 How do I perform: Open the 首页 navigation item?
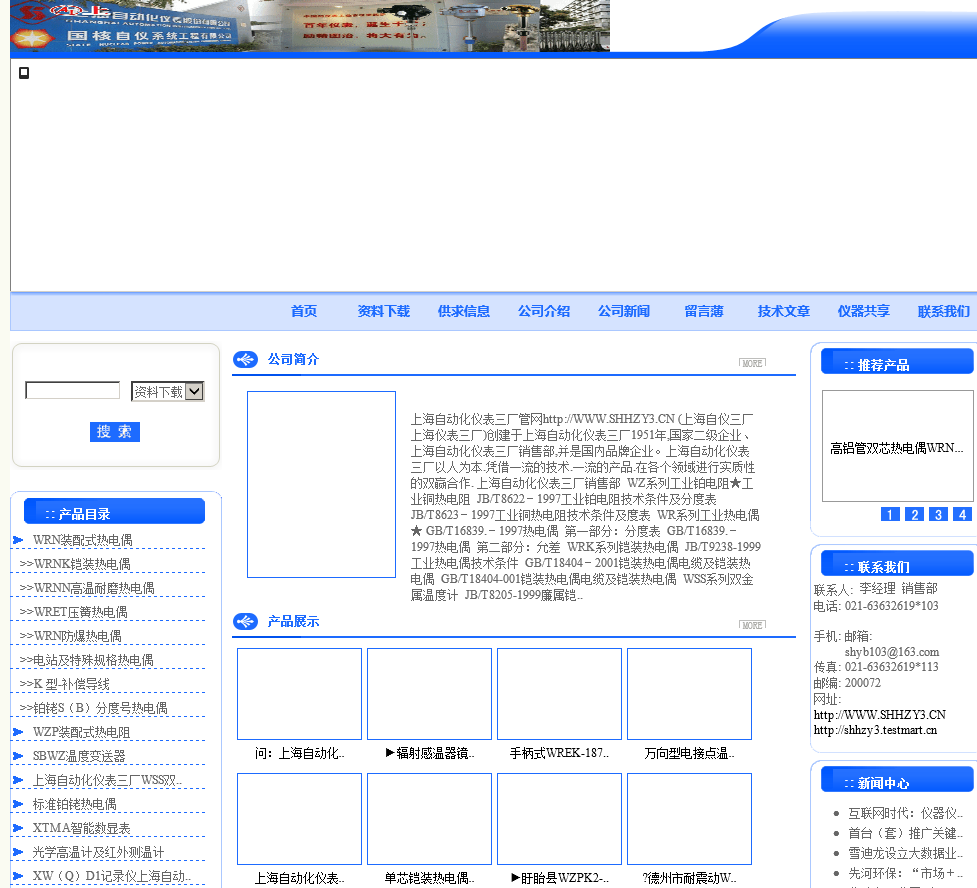[x=303, y=311]
